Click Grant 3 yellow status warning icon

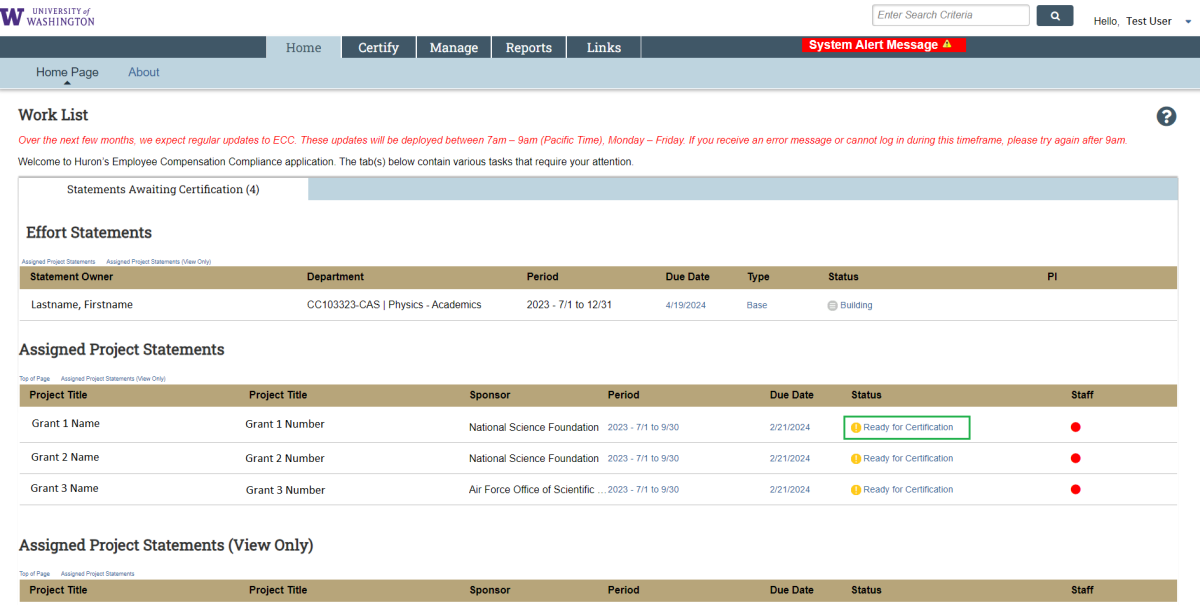(856, 490)
